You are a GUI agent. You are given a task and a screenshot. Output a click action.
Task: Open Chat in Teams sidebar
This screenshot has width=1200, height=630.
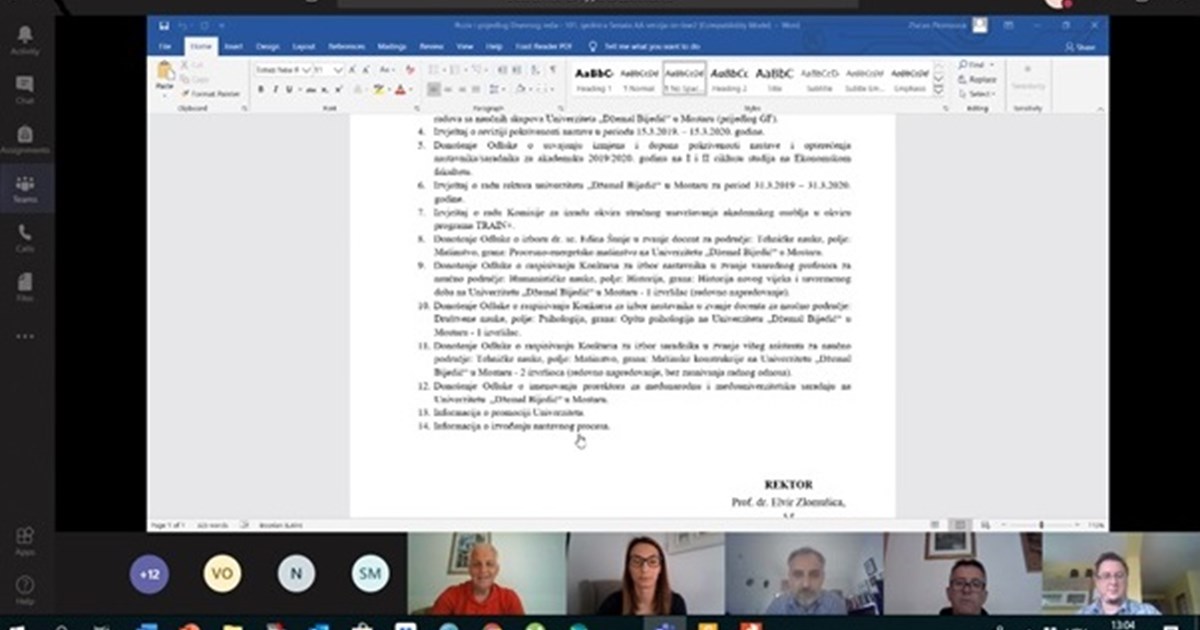coord(25,88)
